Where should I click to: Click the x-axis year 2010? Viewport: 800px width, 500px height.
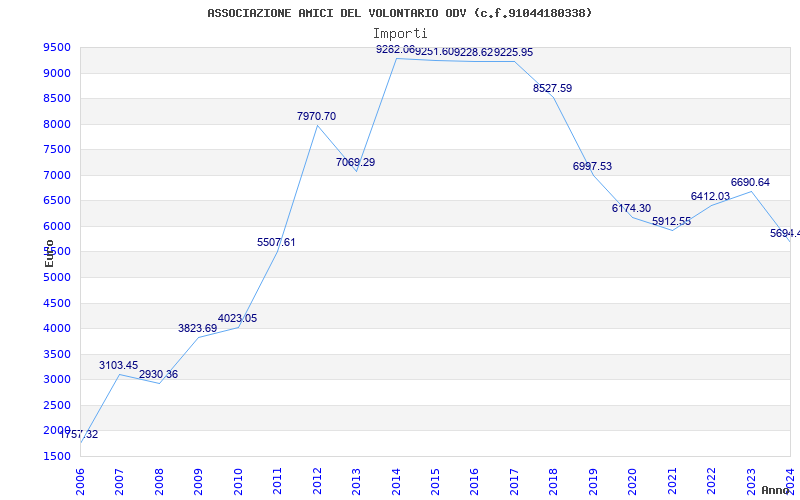(x=238, y=482)
